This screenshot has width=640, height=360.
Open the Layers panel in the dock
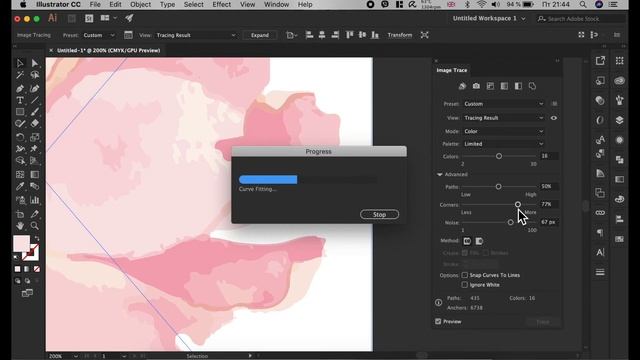pyautogui.click(x=619, y=120)
